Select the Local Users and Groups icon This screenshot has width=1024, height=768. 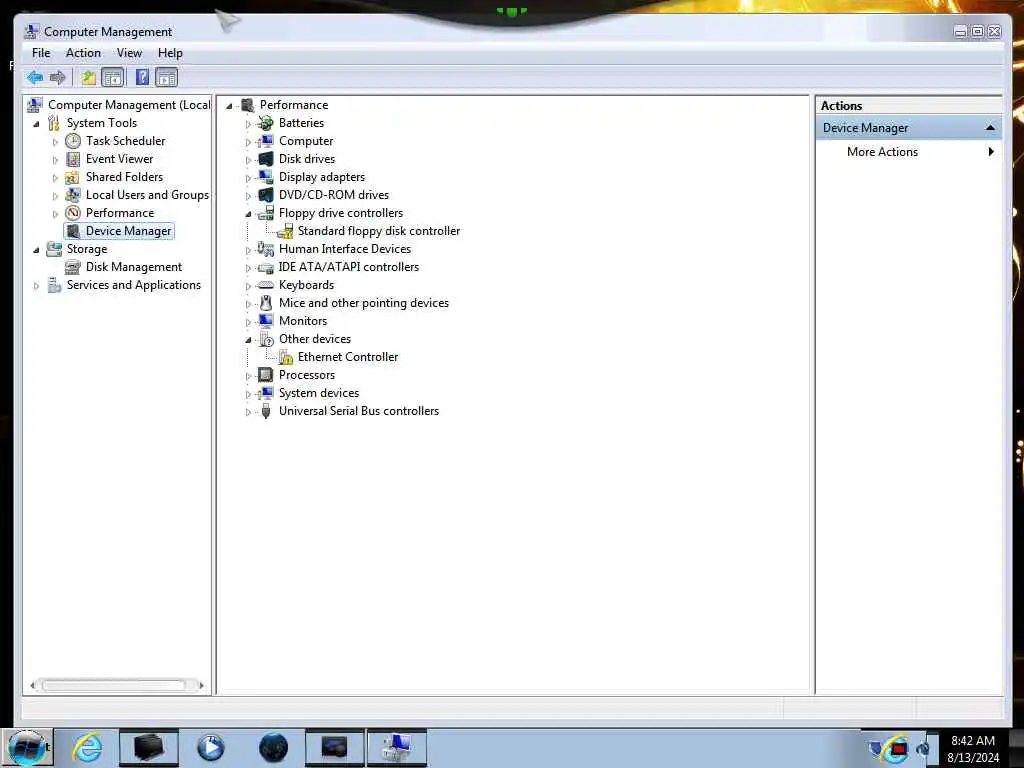point(73,195)
